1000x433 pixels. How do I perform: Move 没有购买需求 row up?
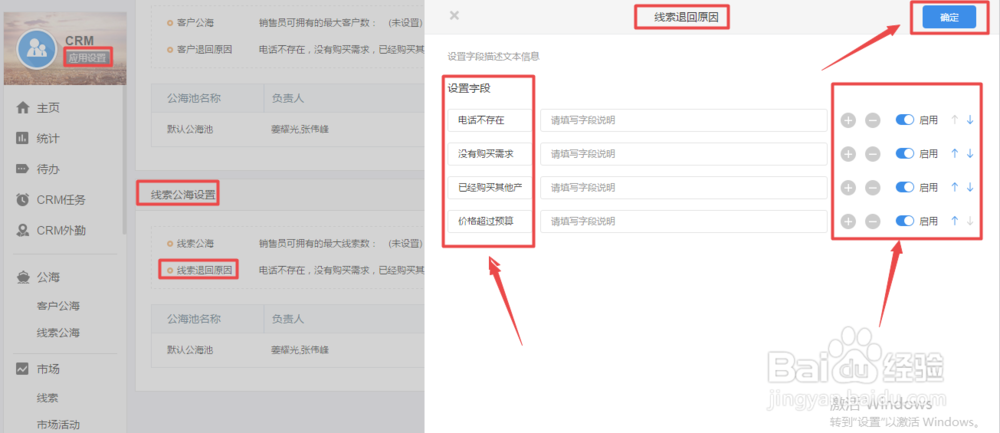[955, 154]
